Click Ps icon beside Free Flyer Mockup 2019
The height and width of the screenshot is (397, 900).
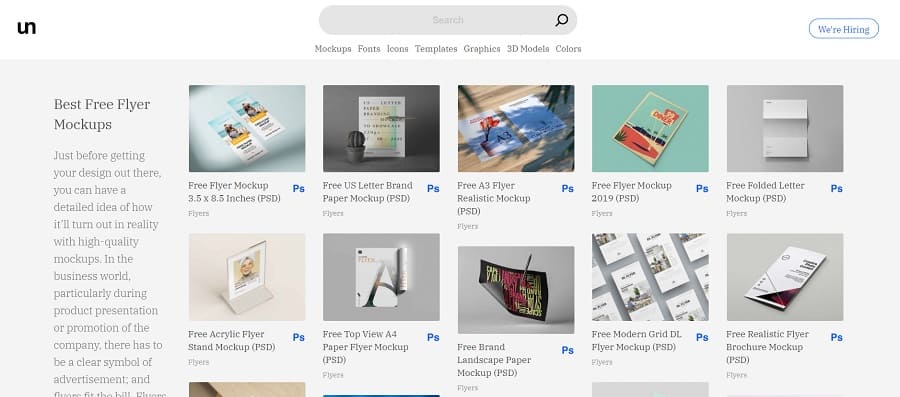click(702, 189)
